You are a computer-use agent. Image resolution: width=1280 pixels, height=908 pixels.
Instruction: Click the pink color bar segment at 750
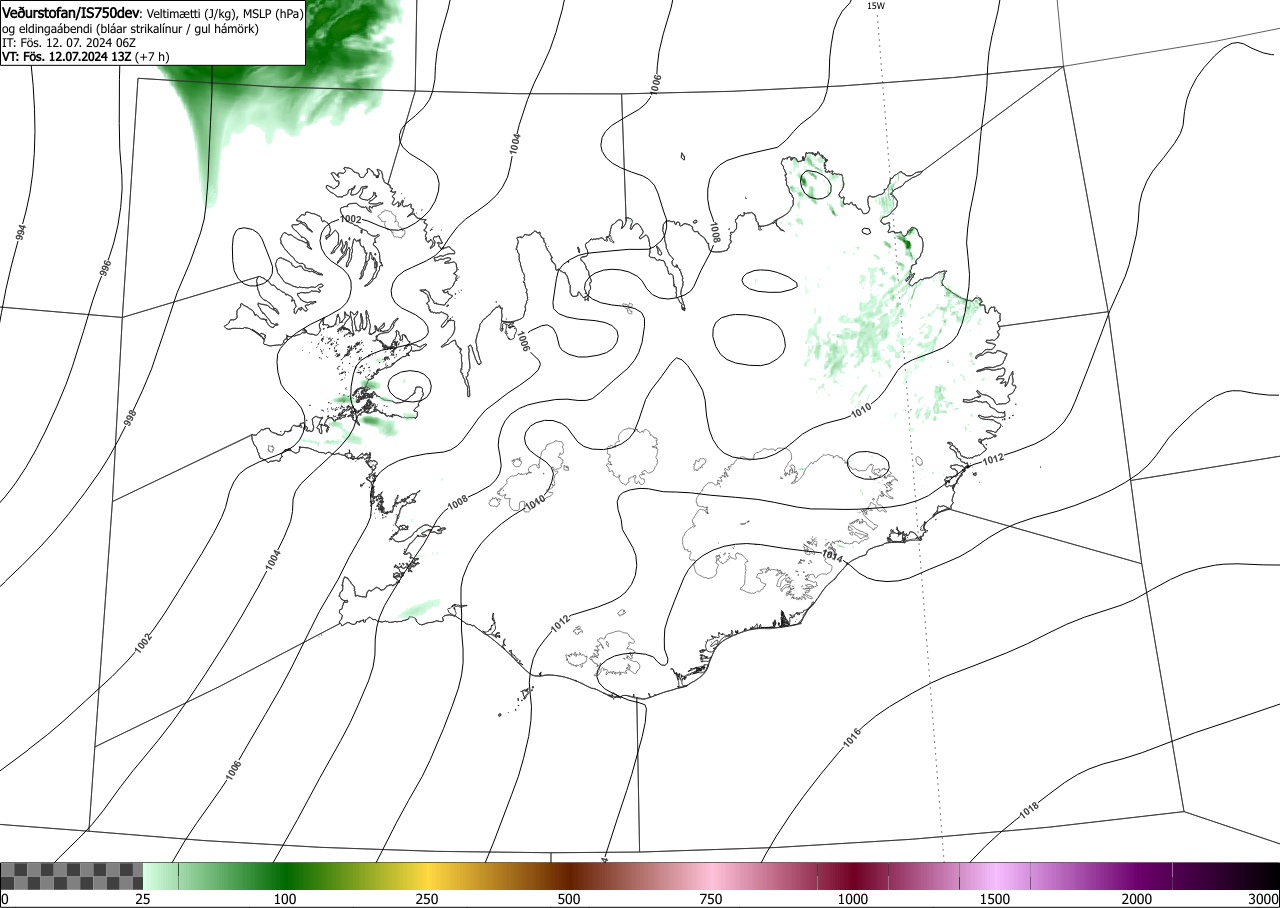coord(711,876)
